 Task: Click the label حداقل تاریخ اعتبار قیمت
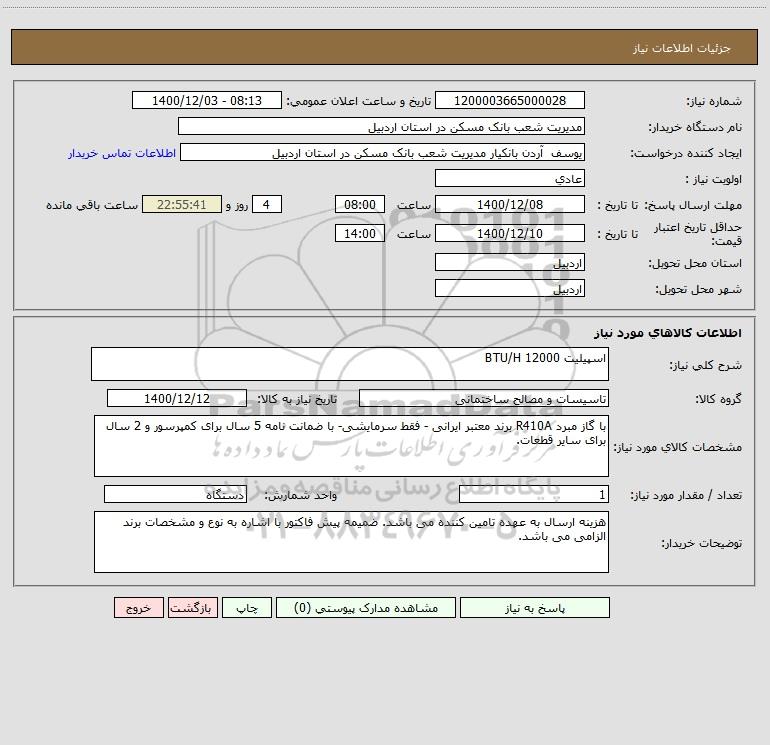[x=698, y=234]
